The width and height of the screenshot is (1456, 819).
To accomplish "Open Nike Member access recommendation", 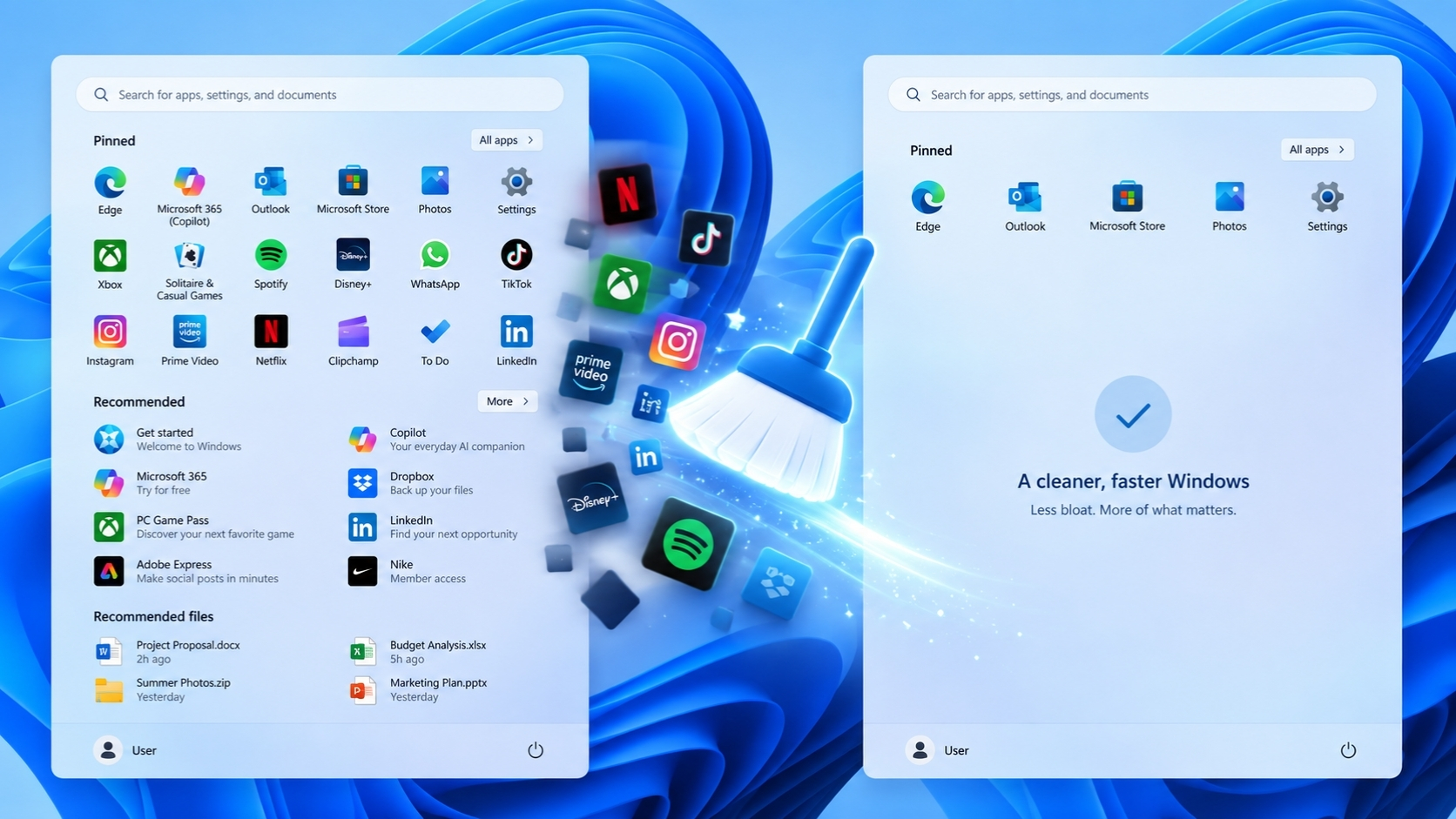I will [x=408, y=571].
